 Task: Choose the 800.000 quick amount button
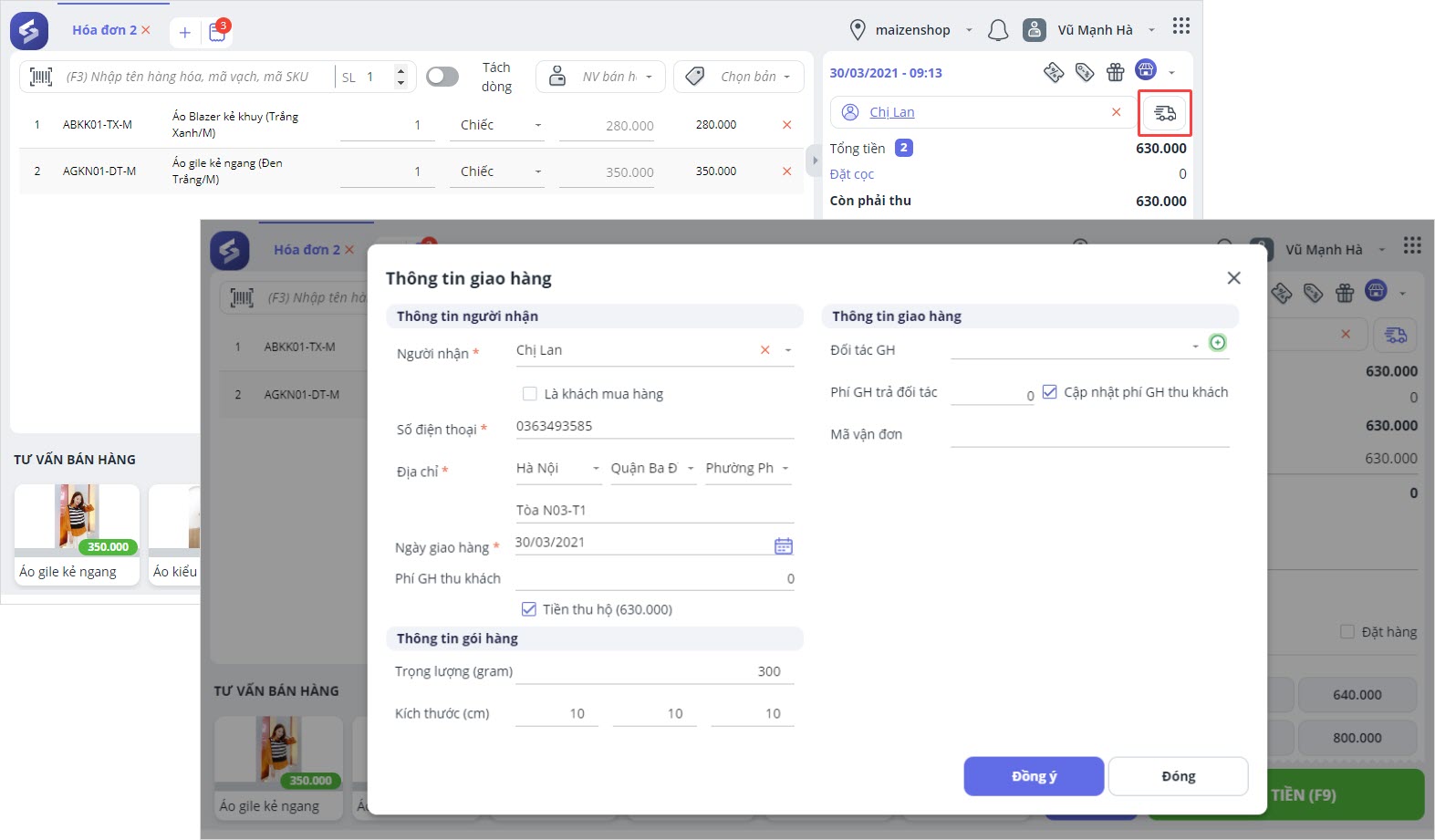tap(1357, 738)
